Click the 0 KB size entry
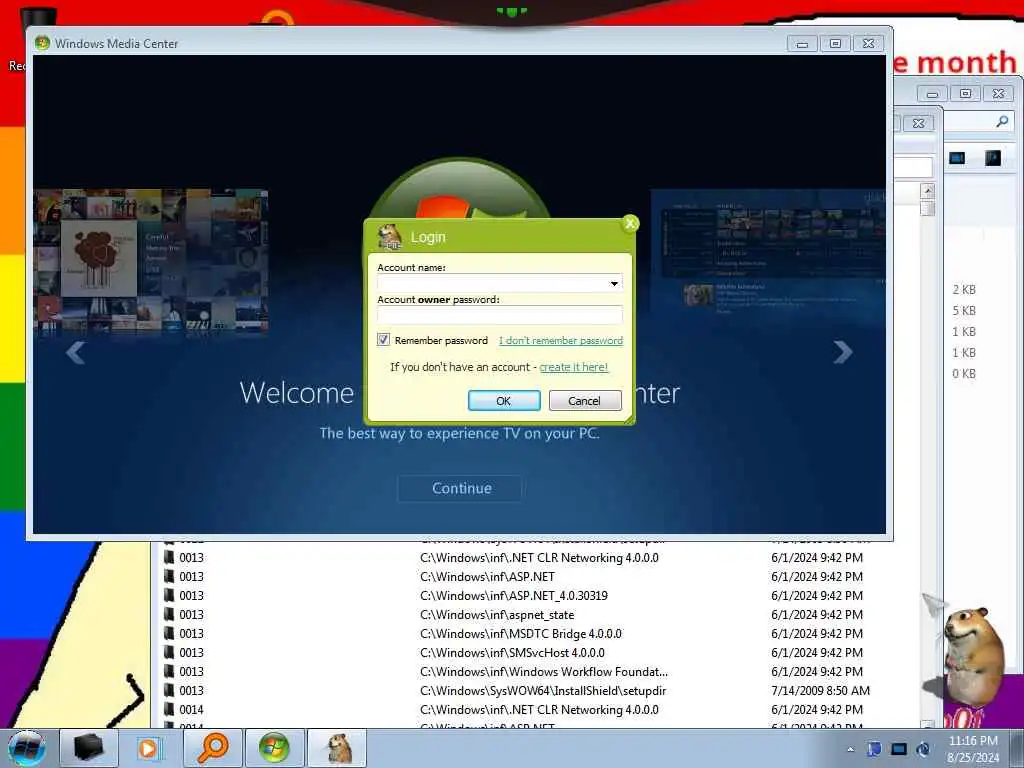 pos(964,374)
